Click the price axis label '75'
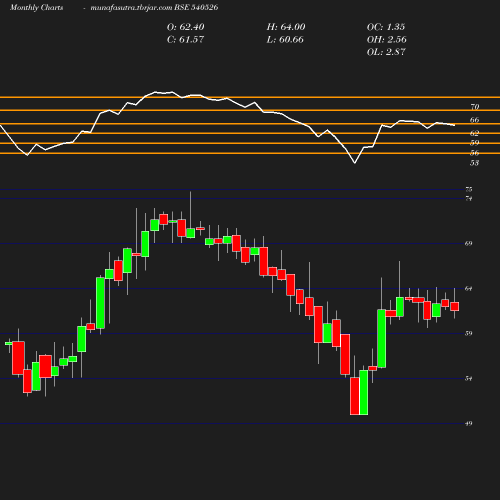Viewport: 500px width, 500px height. 469,189
